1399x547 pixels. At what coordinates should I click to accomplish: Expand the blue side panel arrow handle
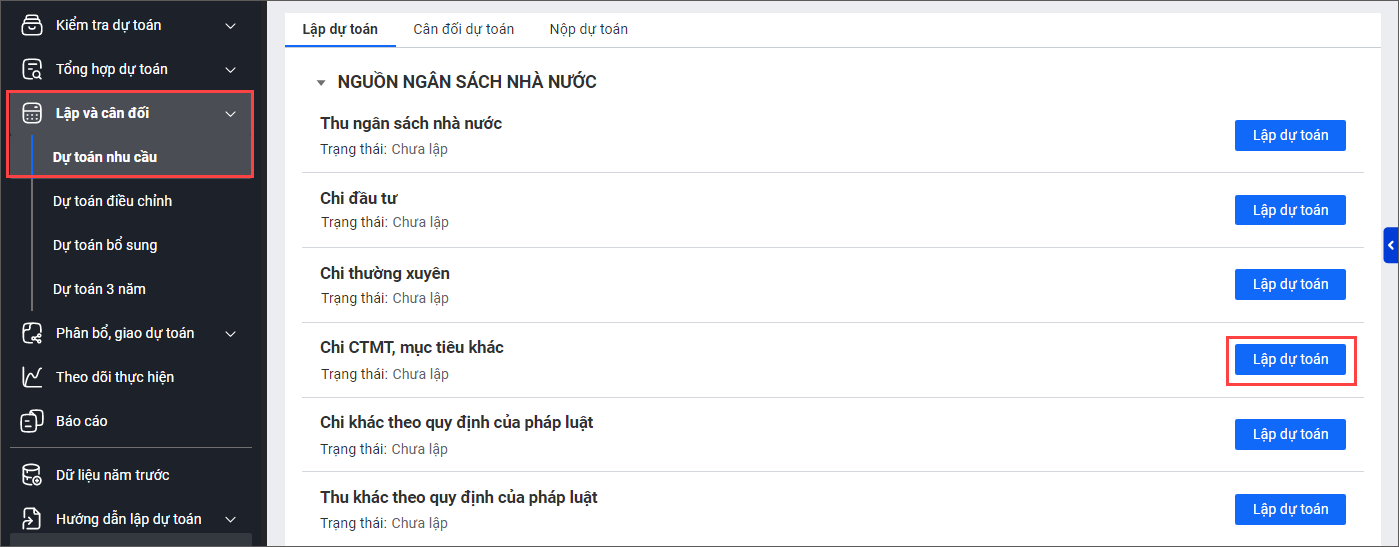coord(1390,245)
